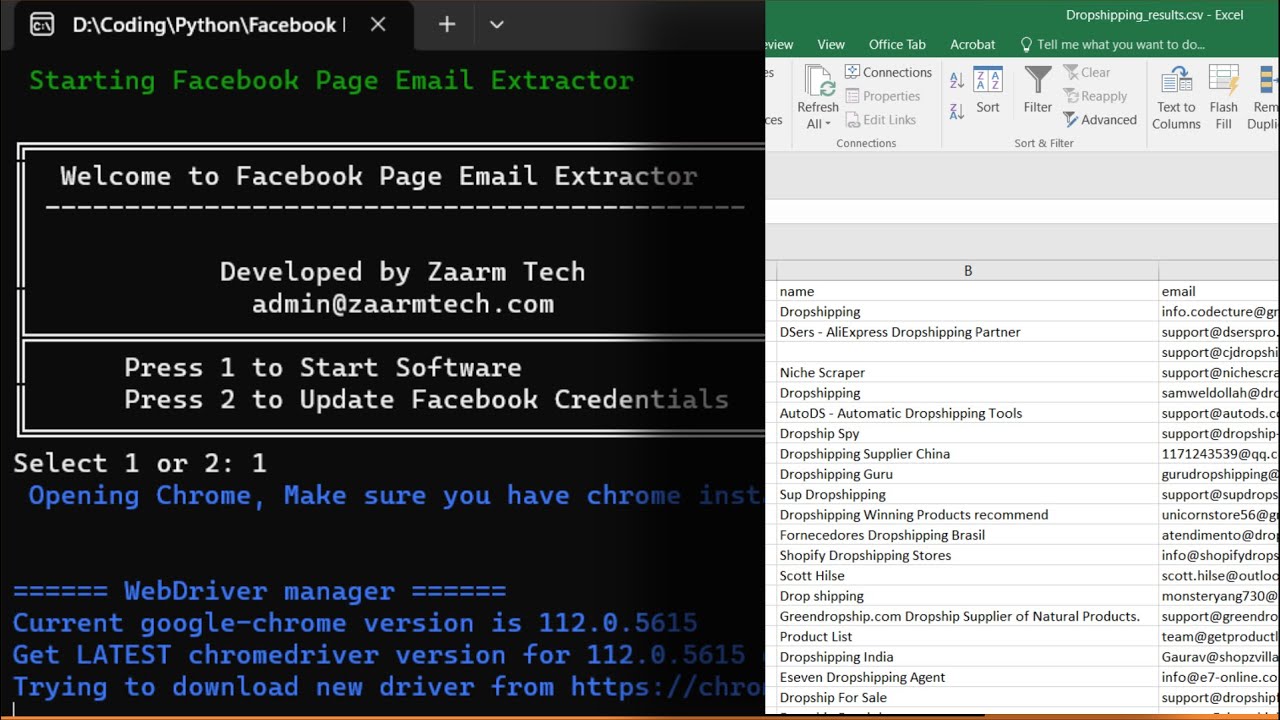Screen dimensions: 1280x720
Task: Select email cell starting 'unicornstore56'
Action: pyautogui.click(x=1220, y=514)
